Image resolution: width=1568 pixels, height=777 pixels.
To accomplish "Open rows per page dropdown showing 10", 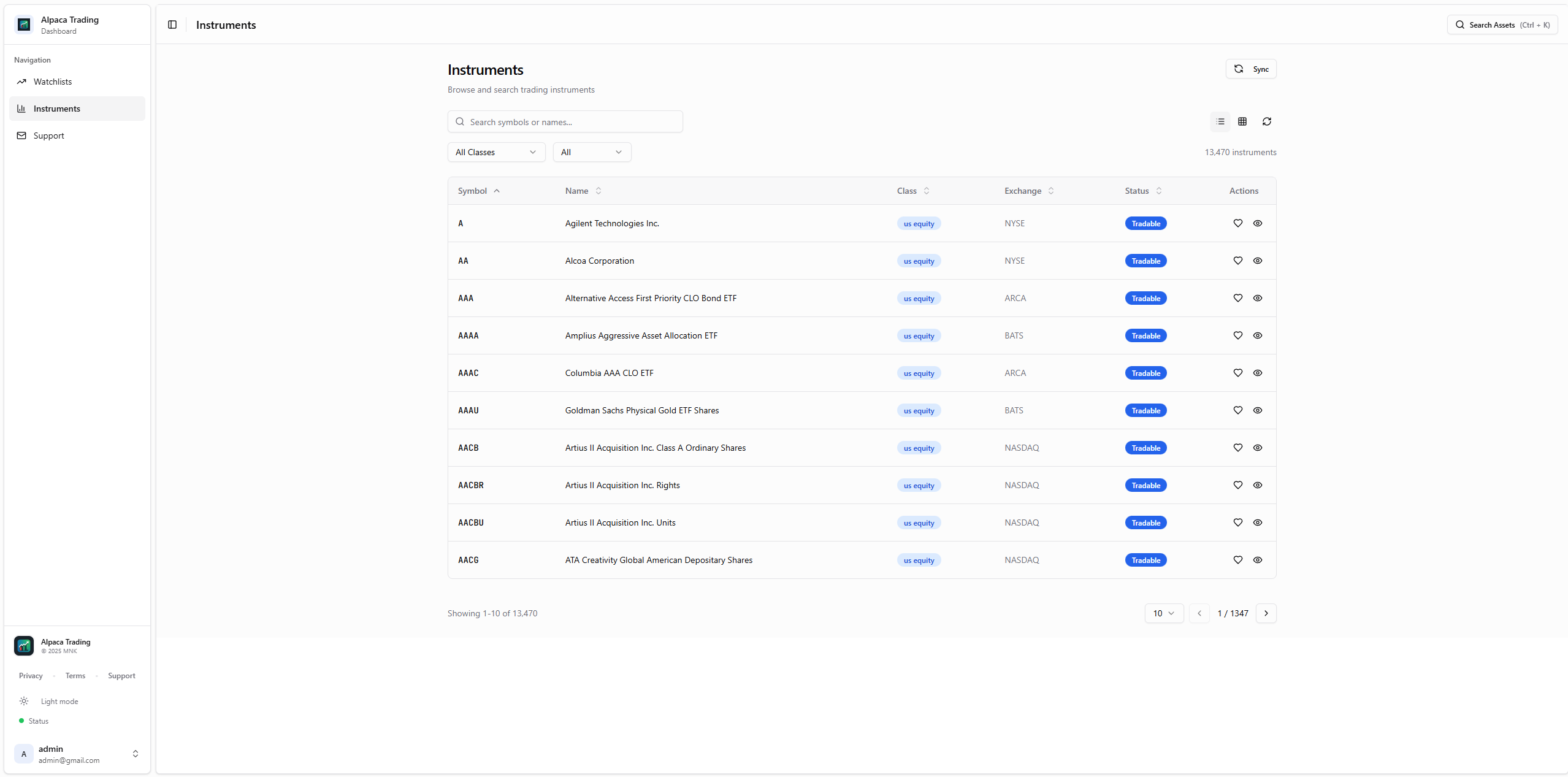I will (1163, 613).
